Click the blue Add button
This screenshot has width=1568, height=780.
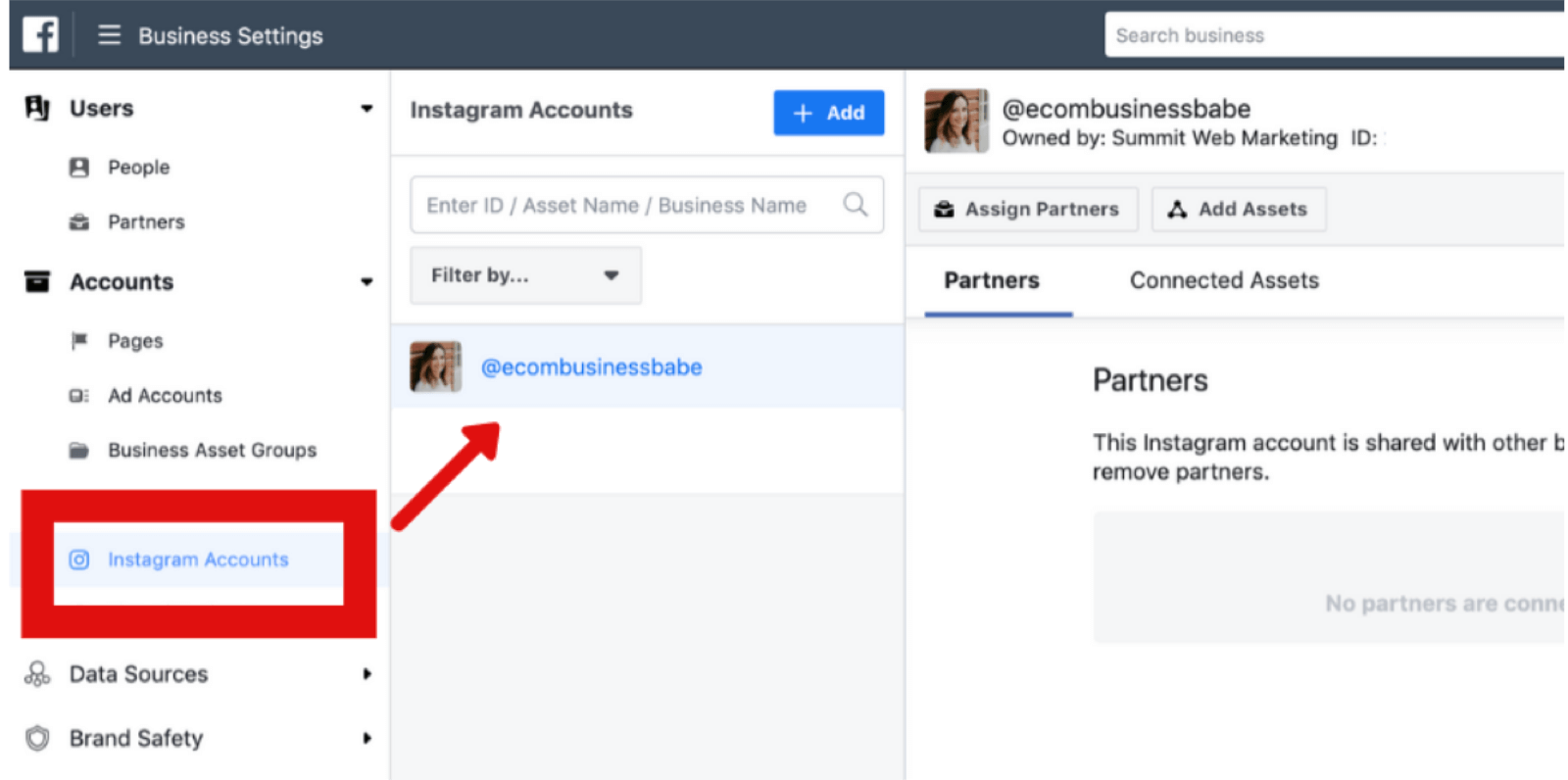[x=828, y=113]
